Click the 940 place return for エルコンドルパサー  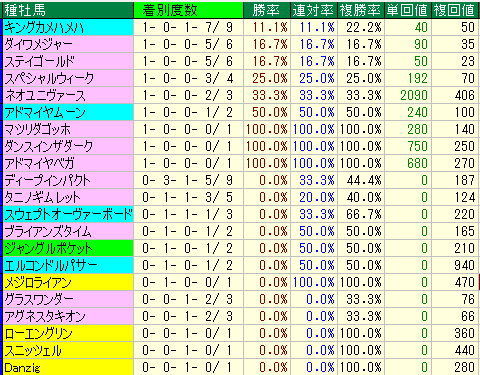pos(465,265)
